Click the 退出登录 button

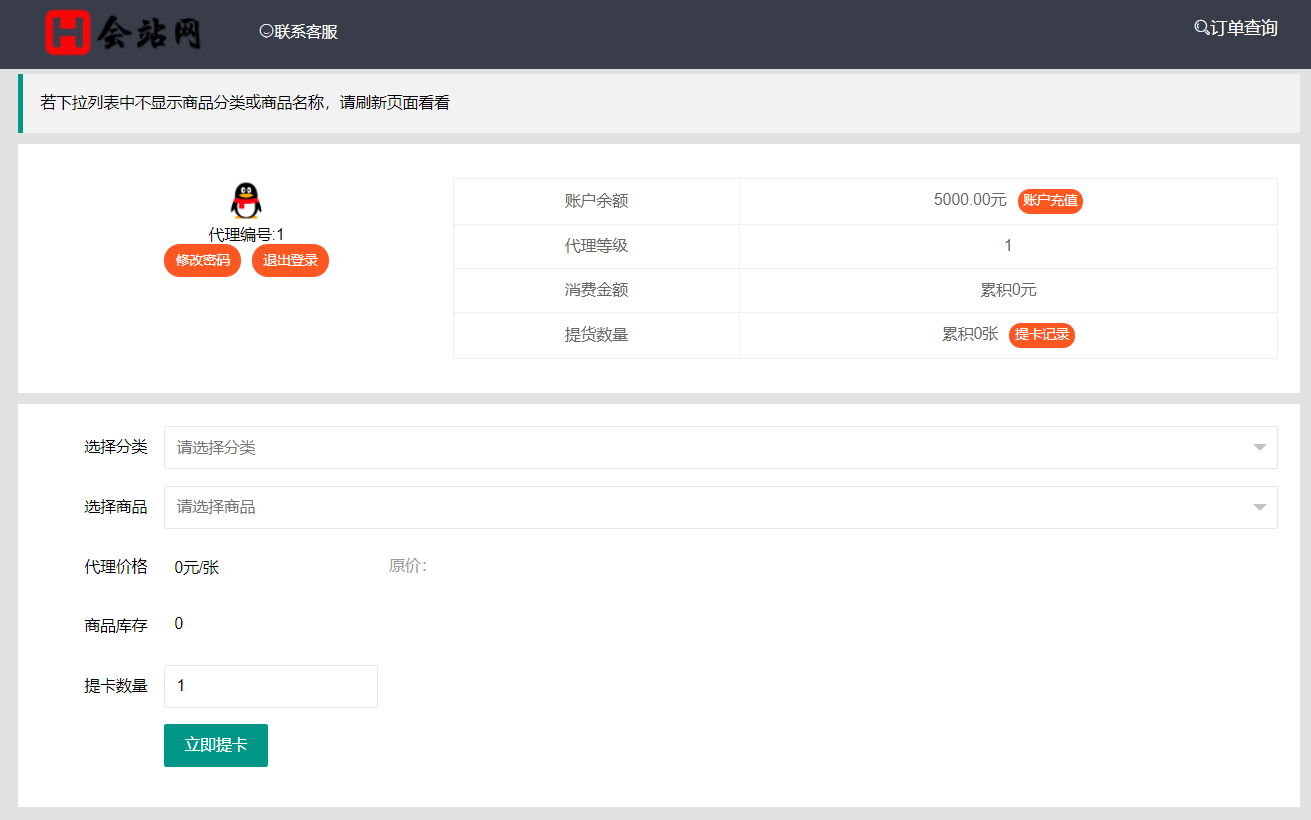290,260
